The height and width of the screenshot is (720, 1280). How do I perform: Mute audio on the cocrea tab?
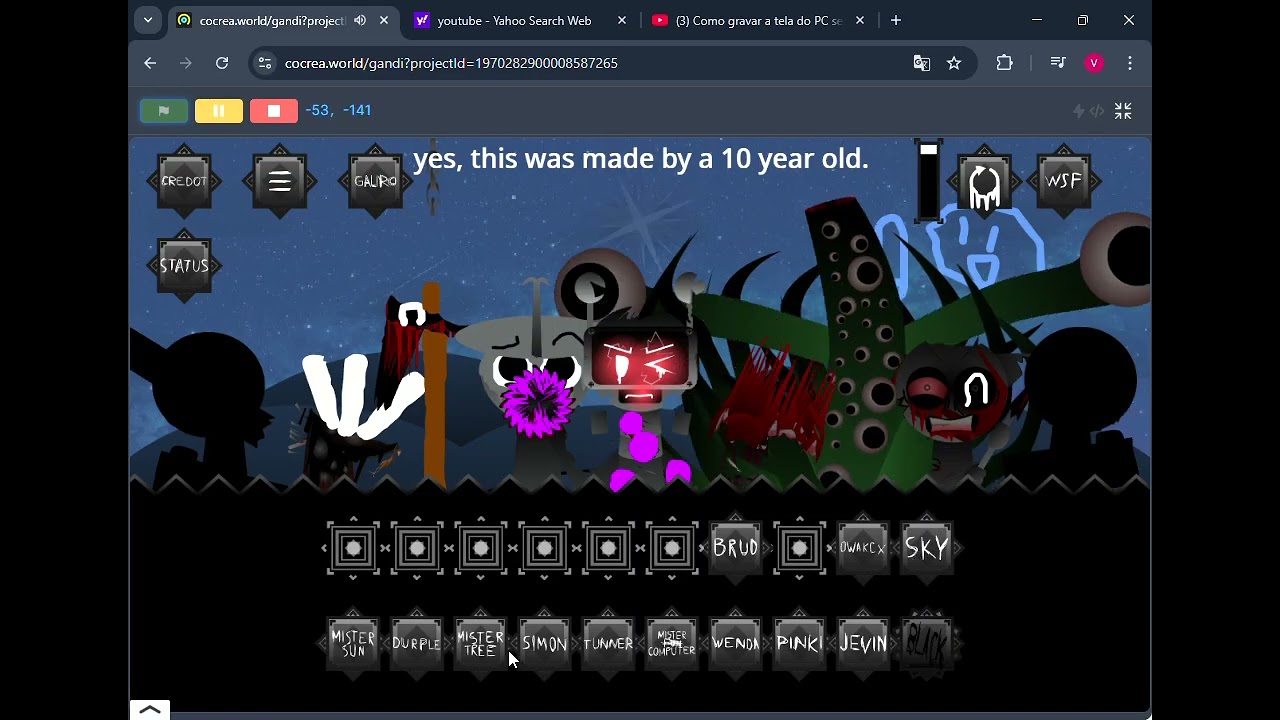point(360,20)
